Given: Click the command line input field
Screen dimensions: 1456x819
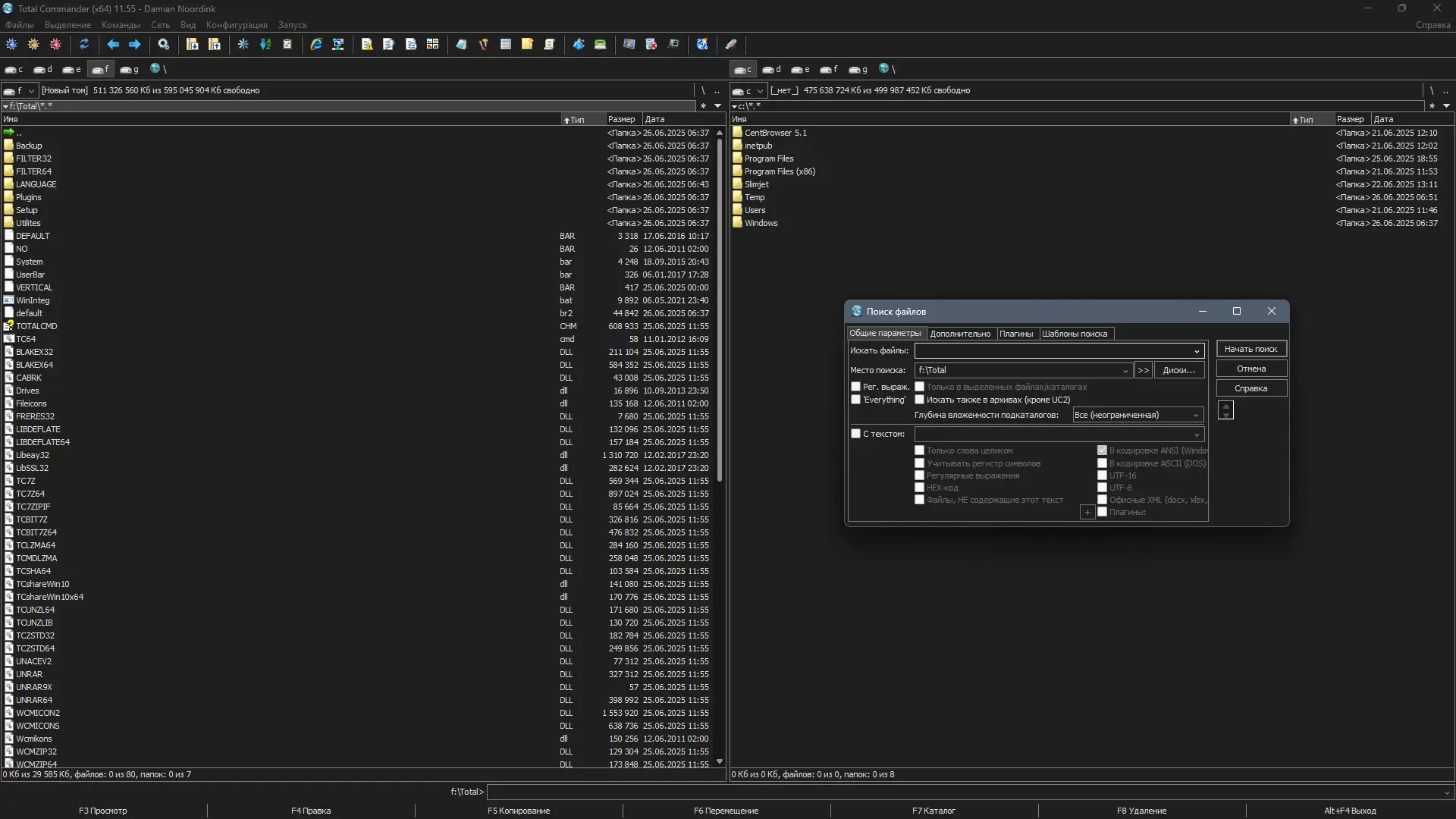Looking at the screenshot, I should 963,792.
